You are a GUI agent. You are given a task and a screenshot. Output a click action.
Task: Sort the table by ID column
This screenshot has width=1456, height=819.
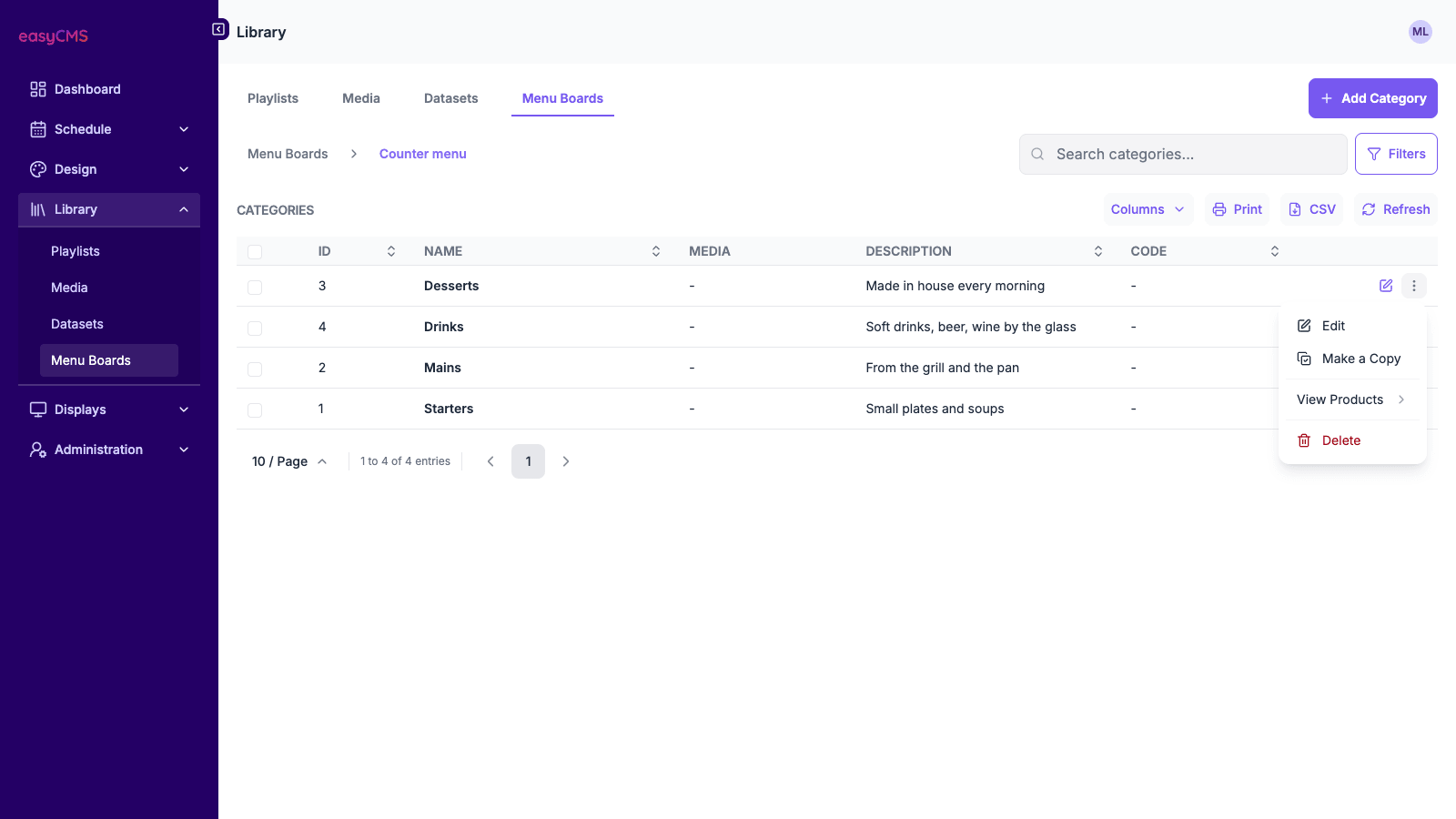[391, 251]
